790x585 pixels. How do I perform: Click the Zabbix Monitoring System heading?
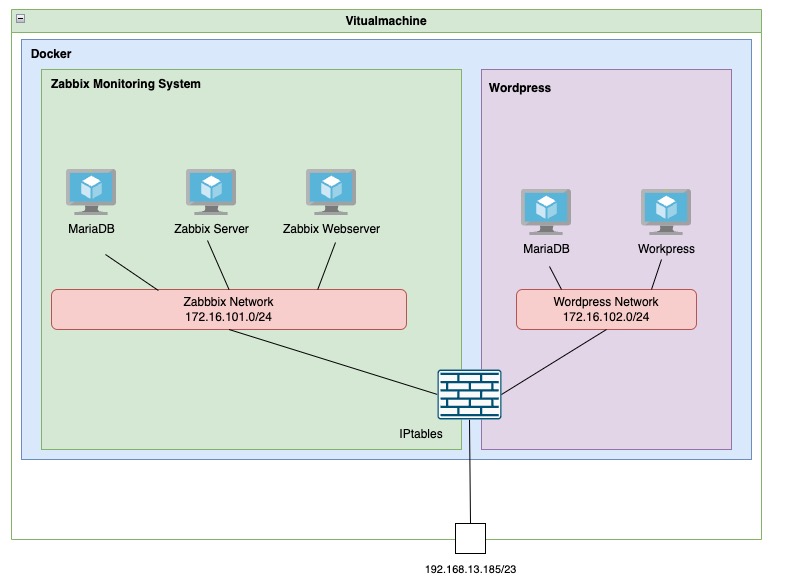pos(125,84)
